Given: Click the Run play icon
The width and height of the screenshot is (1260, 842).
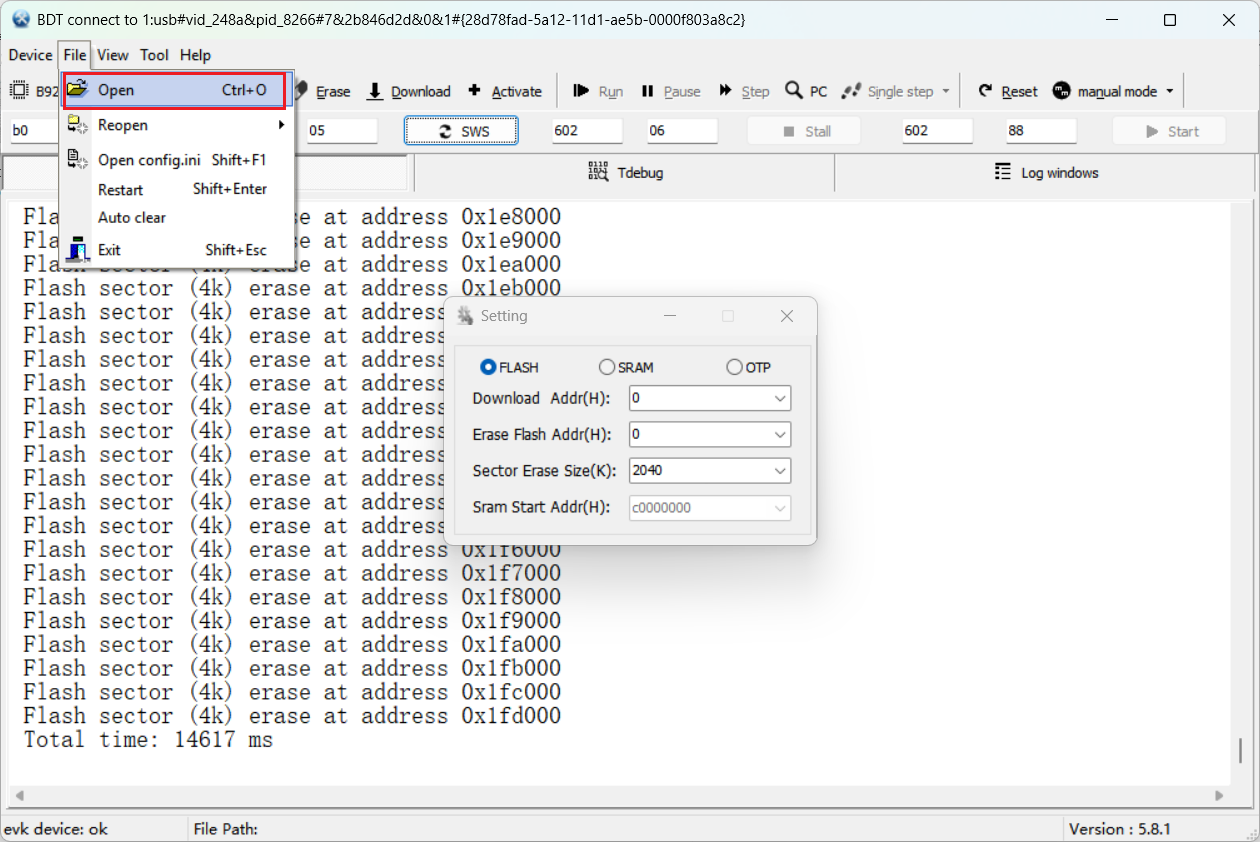Looking at the screenshot, I should [x=581, y=91].
